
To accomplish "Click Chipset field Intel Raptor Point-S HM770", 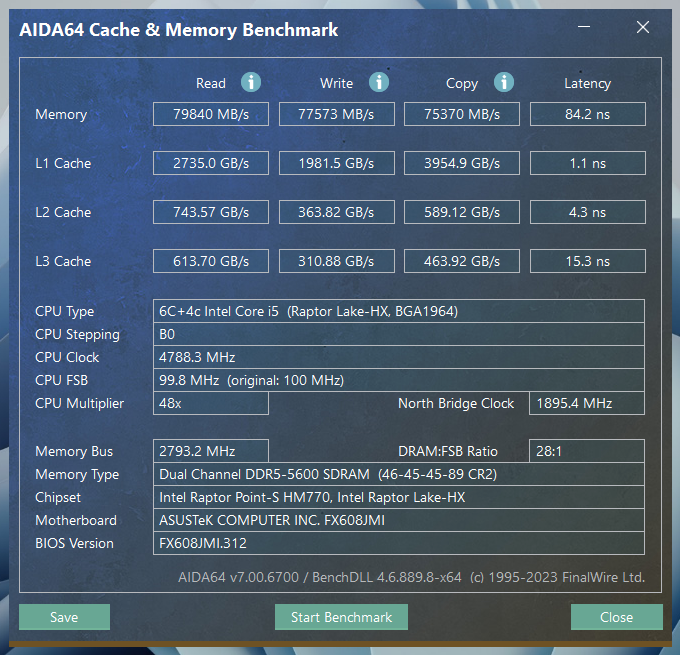I will coord(399,497).
